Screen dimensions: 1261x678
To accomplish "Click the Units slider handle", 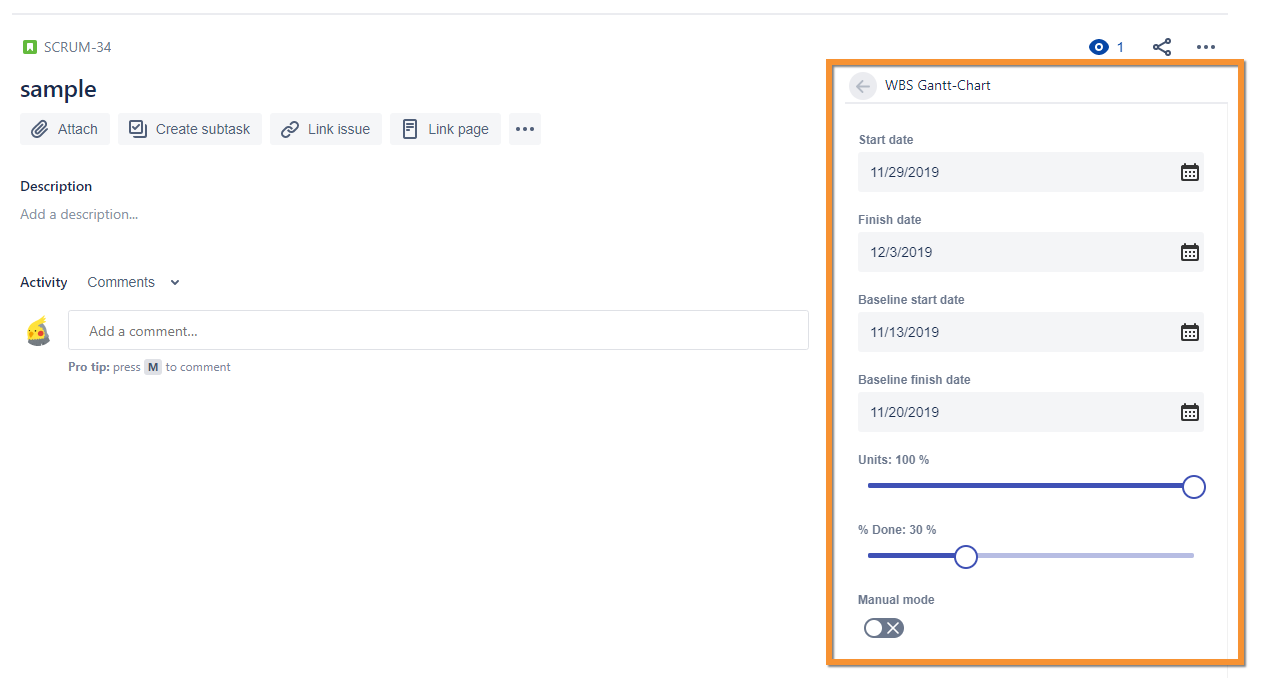I will pos(1193,487).
